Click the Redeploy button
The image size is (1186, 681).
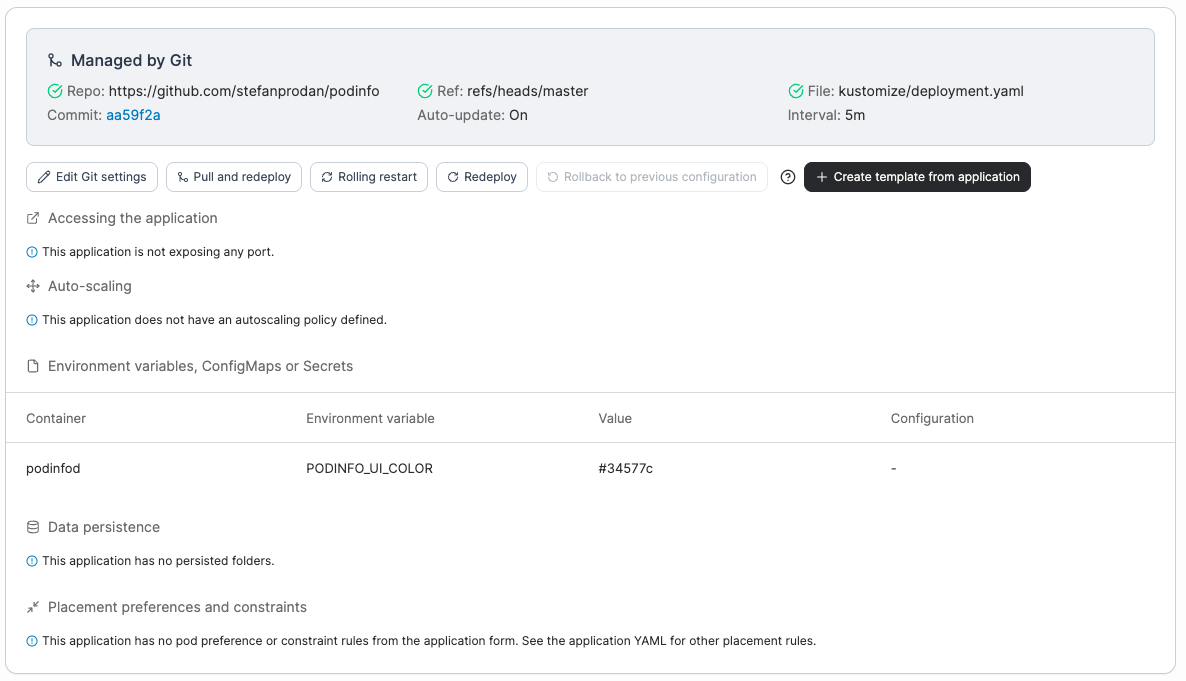[482, 177]
